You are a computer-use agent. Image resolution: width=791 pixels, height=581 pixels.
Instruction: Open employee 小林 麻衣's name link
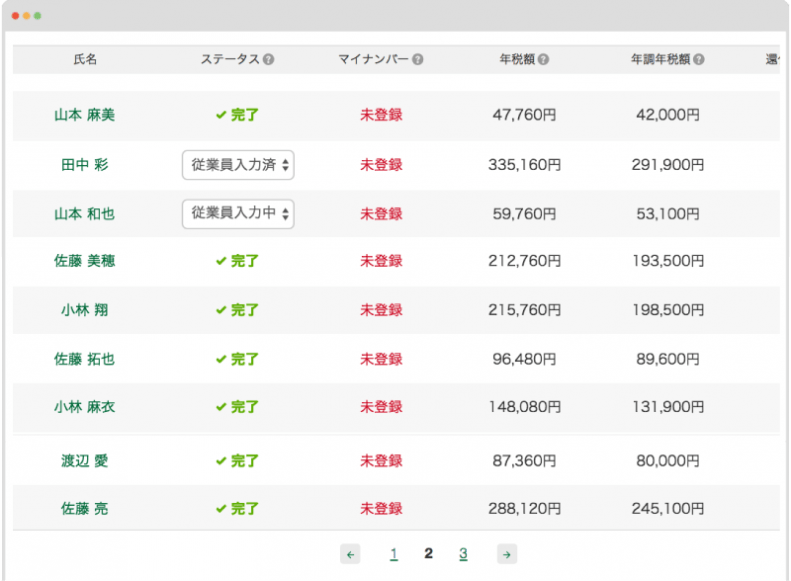point(84,407)
